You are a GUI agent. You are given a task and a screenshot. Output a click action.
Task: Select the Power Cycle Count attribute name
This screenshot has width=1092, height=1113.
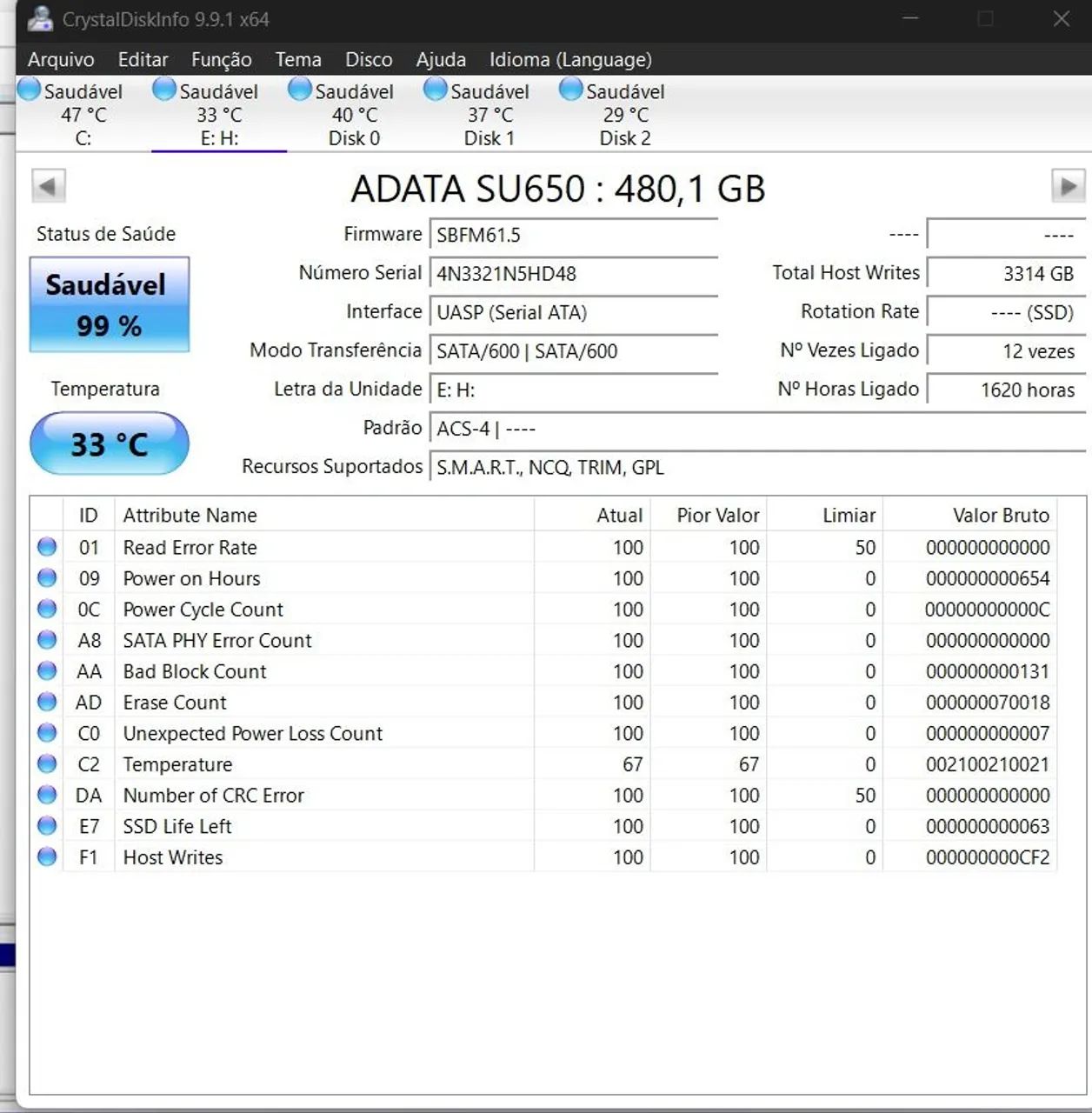pos(203,609)
